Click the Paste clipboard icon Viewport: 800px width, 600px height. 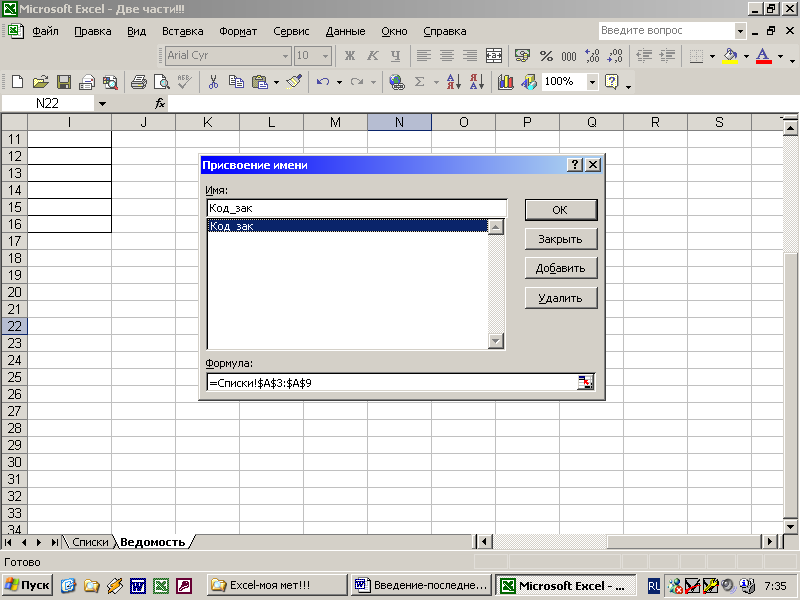(260, 82)
